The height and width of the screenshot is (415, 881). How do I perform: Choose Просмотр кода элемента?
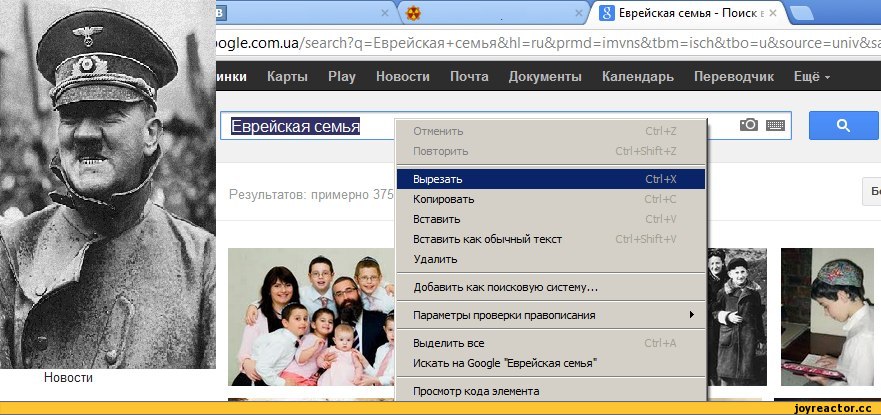click(x=550, y=391)
